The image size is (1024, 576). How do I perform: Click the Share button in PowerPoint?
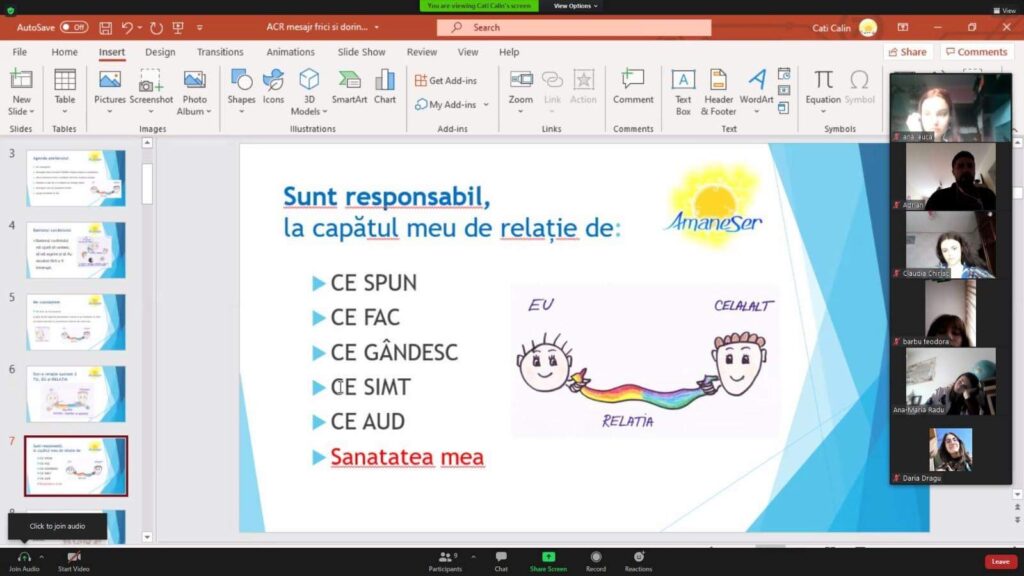908,52
